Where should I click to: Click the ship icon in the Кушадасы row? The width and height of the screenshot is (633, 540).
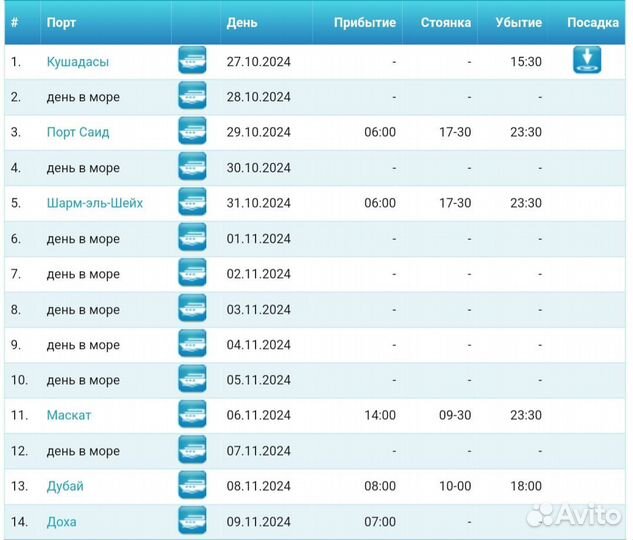click(192, 60)
